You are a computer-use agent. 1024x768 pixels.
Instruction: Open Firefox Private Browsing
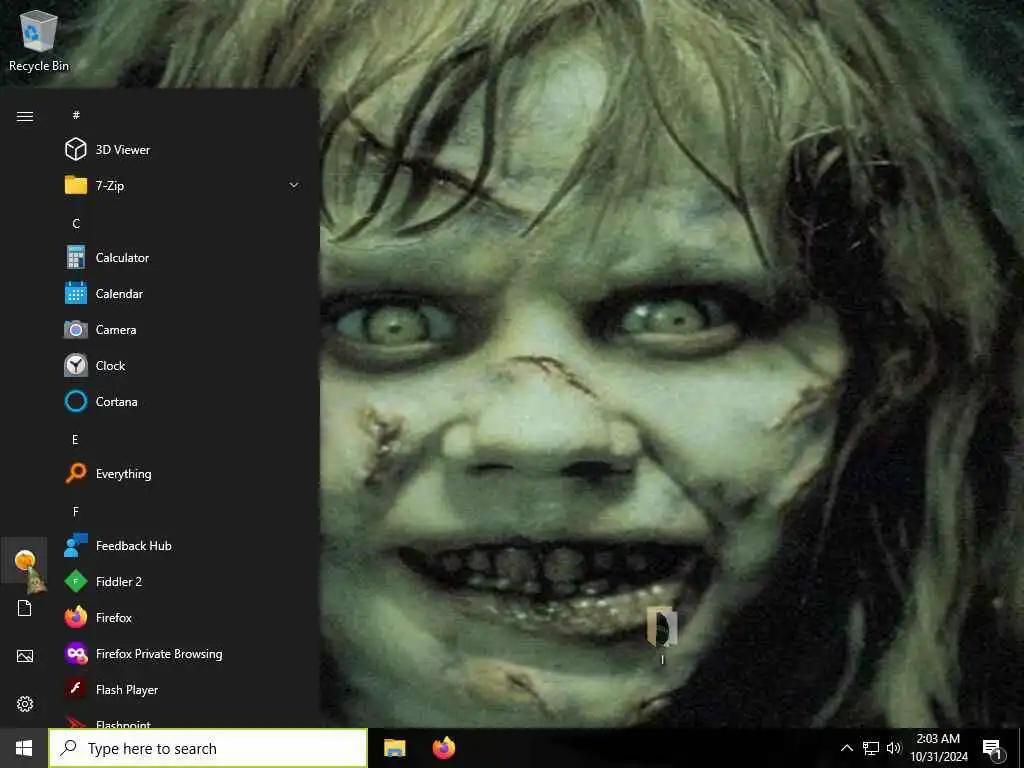pyautogui.click(x=183, y=654)
